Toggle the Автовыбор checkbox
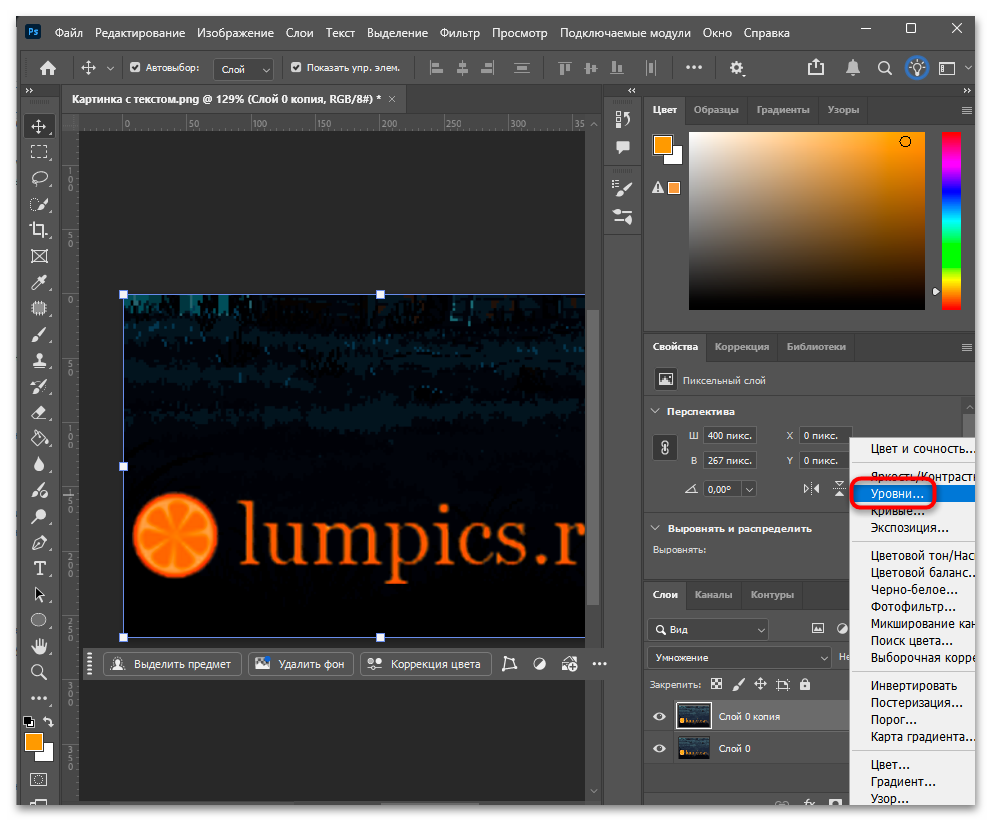The height and width of the screenshot is (821, 991). tap(135, 68)
